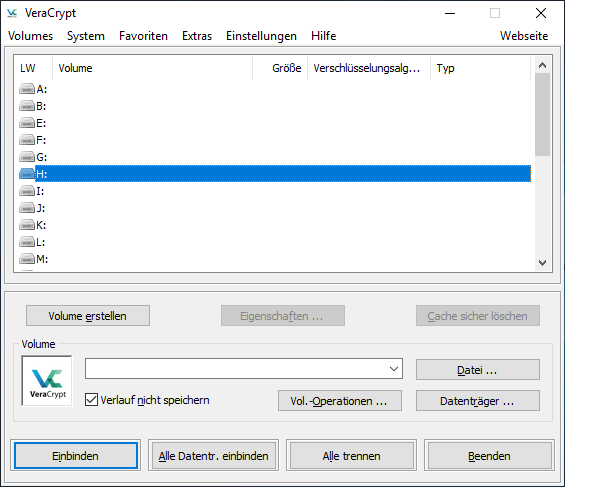Click 'Alle Datentr. einbinden' button
The height and width of the screenshot is (487, 614).
point(213,456)
